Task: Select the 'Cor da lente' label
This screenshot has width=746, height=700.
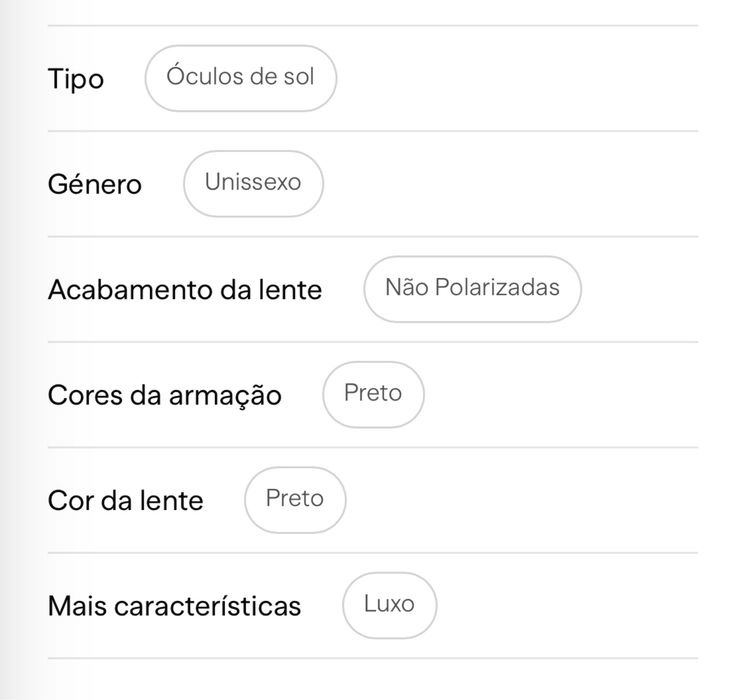Action: [x=126, y=501]
